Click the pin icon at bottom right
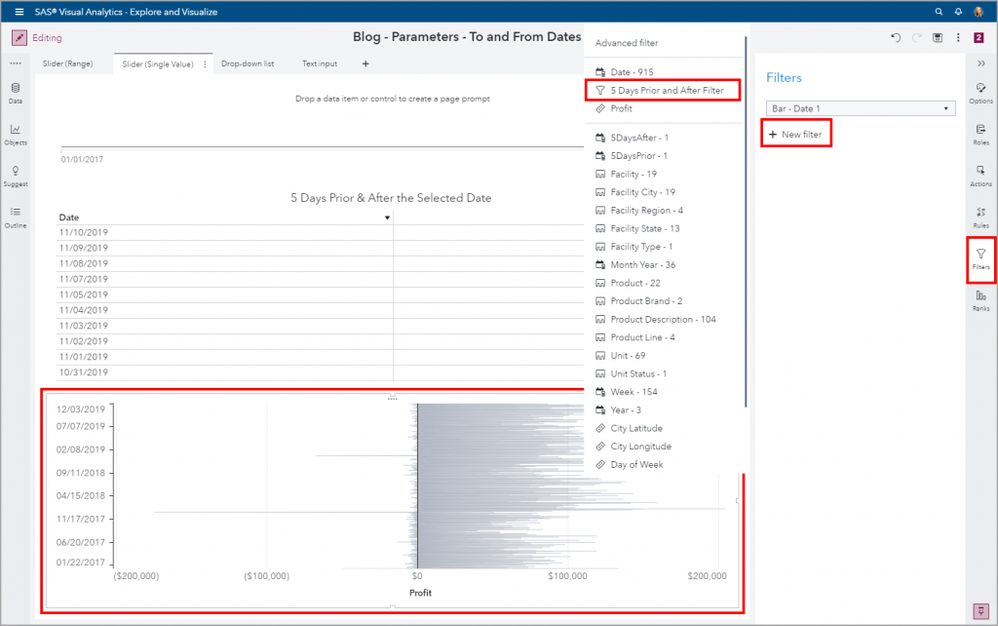This screenshot has width=998, height=626. click(981, 611)
